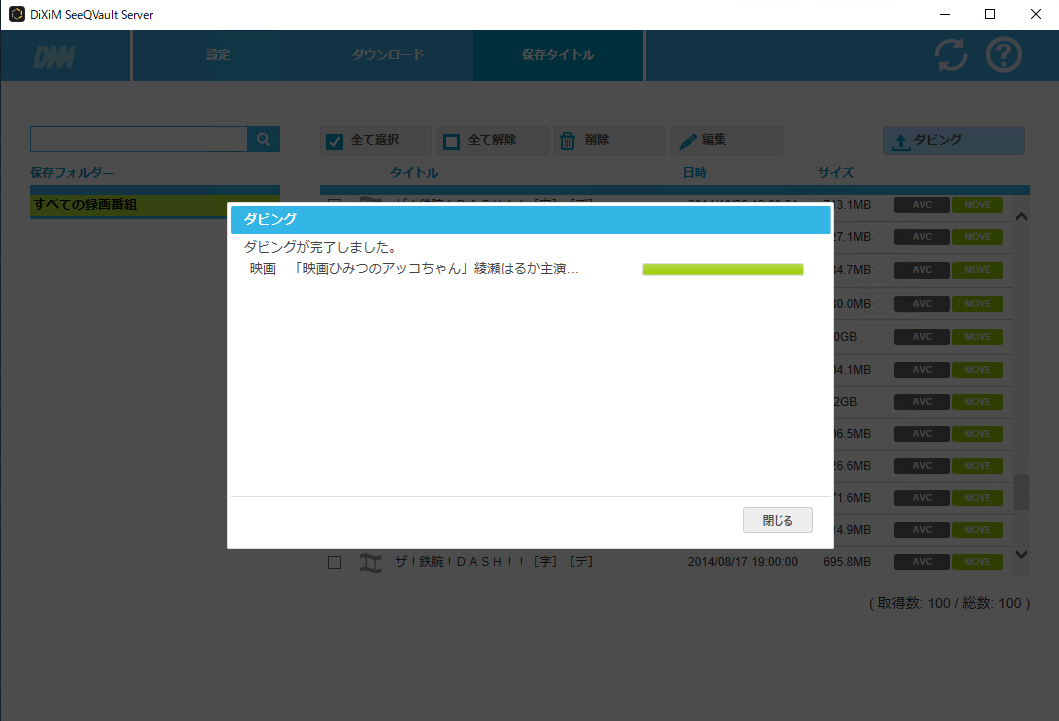Select すべての録画番組 folder

(x=154, y=205)
